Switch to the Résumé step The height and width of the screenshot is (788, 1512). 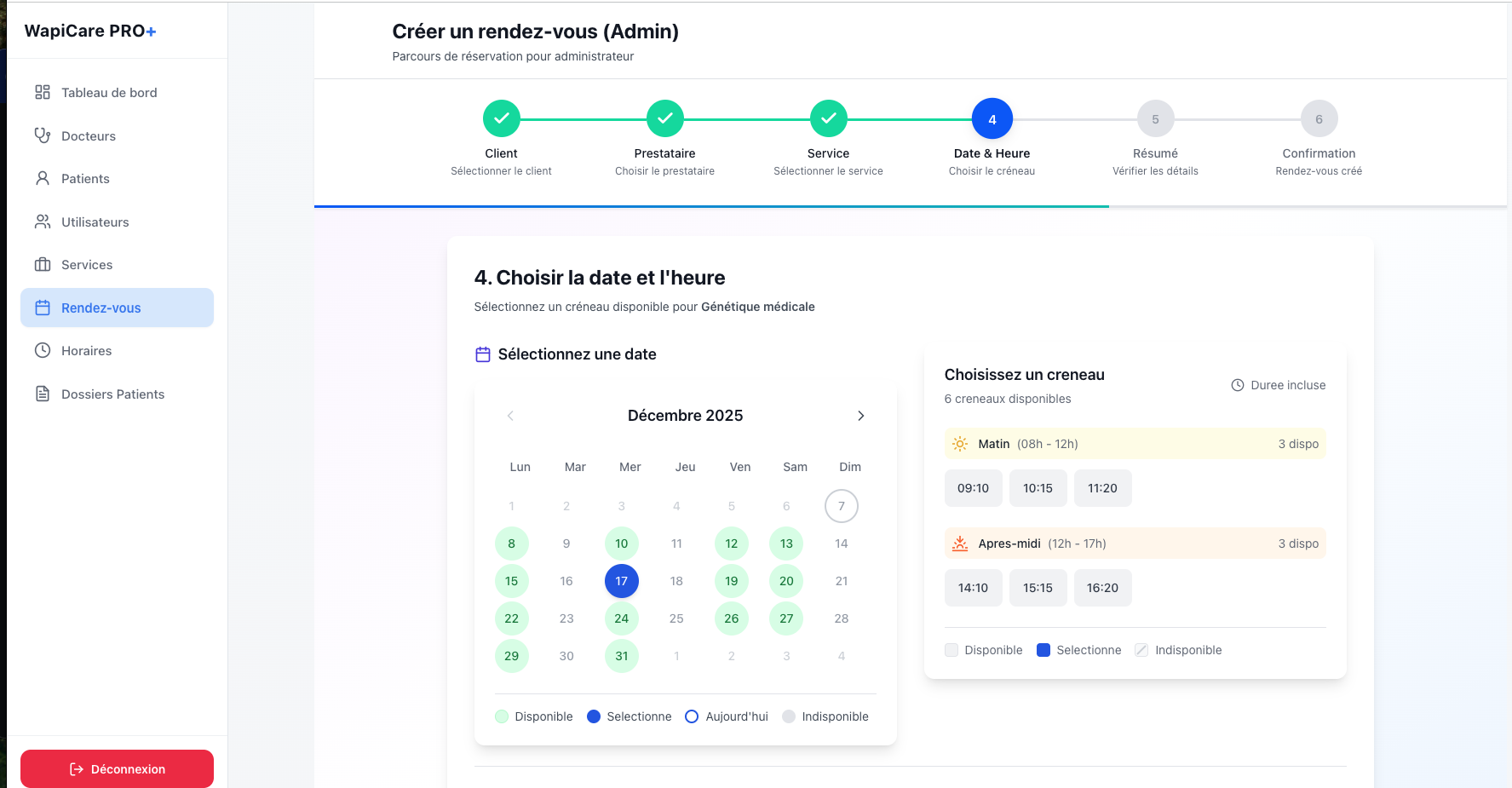[x=1155, y=118]
